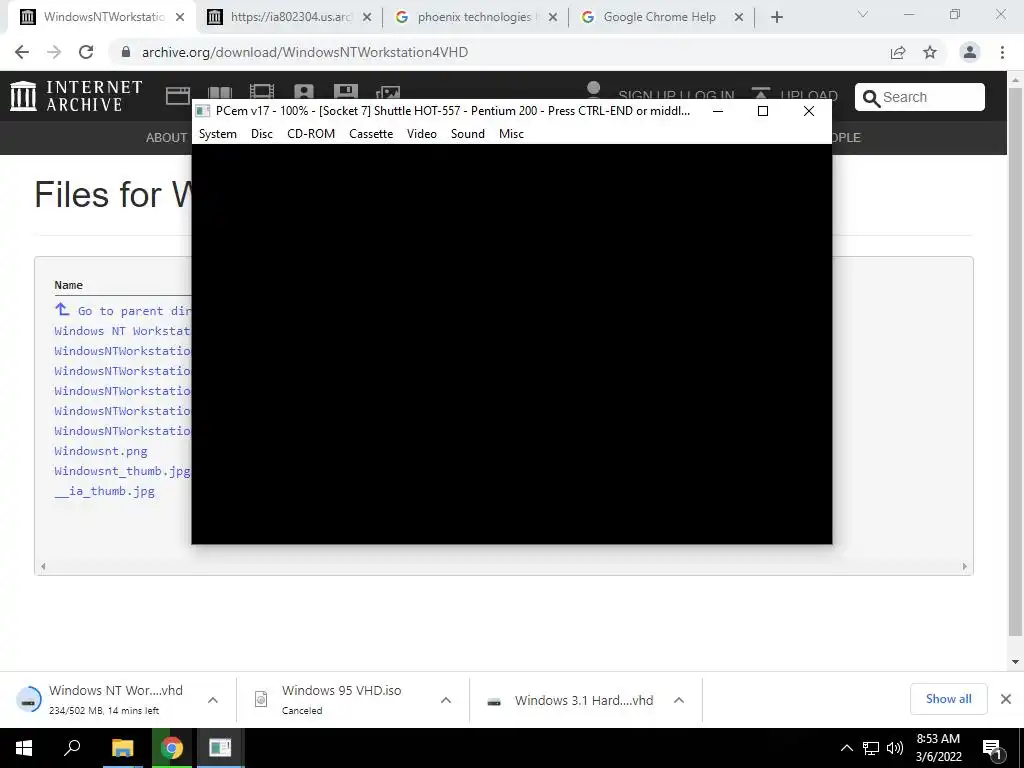This screenshot has height=768, width=1024.
Task: Open the ABOUT link in Archive nav
Action: (x=167, y=138)
